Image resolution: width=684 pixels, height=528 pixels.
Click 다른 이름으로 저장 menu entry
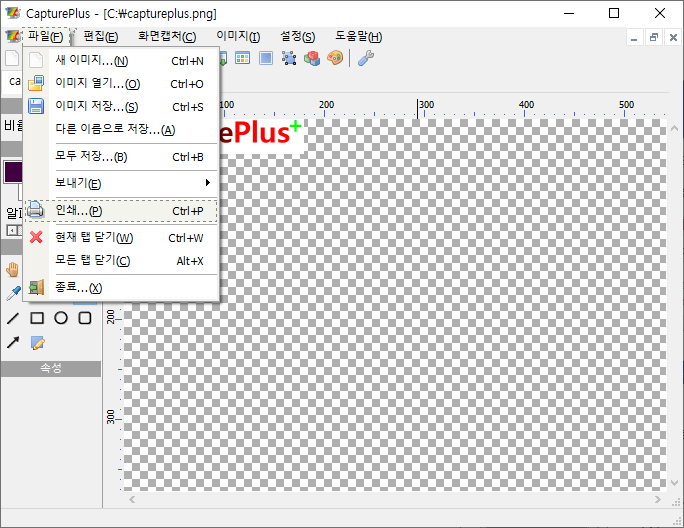pyautogui.click(x=114, y=129)
